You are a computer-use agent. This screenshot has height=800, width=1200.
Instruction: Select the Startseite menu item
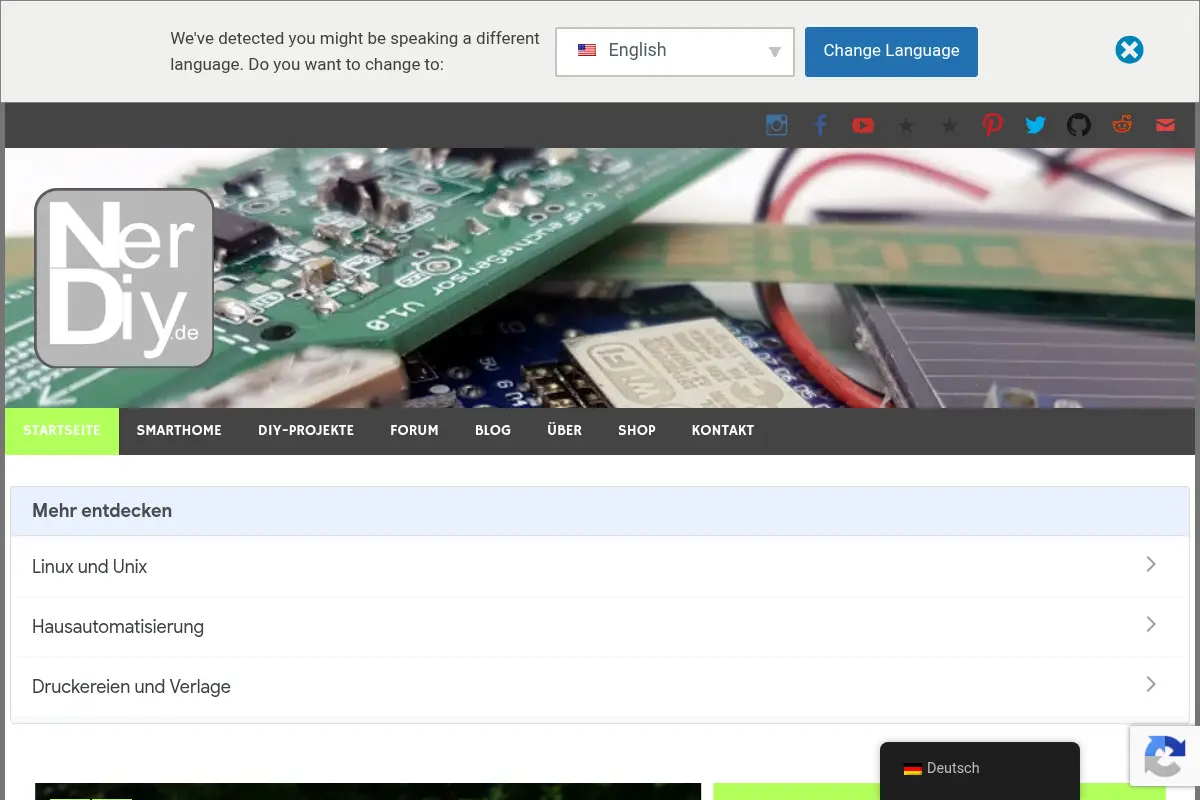tap(62, 431)
